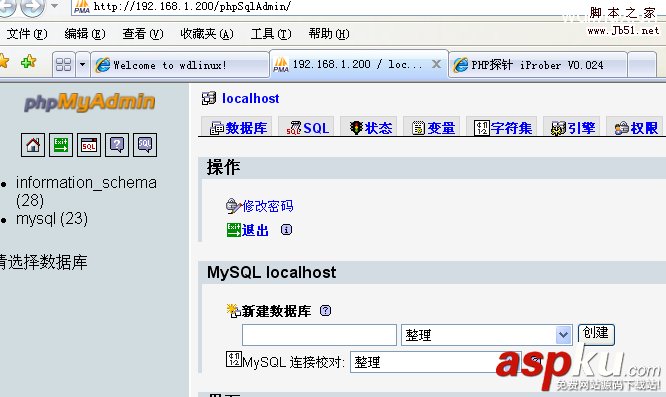This screenshot has width=666, height=397.
Task: Click the 退出 logout link
Action: tap(255, 230)
